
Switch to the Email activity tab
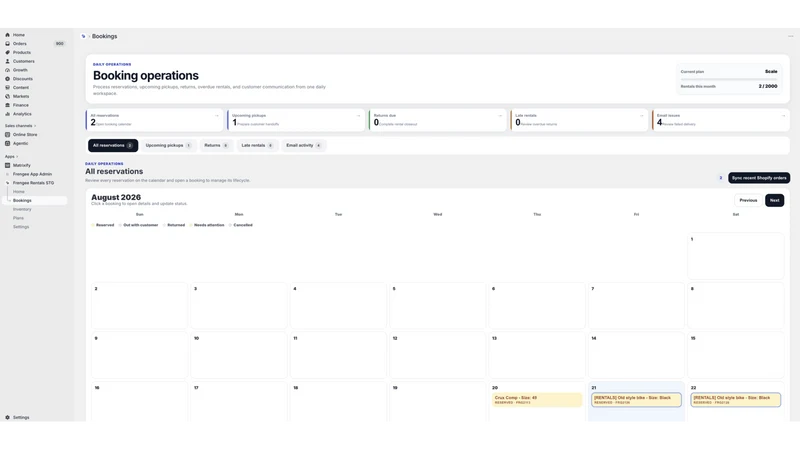point(304,145)
